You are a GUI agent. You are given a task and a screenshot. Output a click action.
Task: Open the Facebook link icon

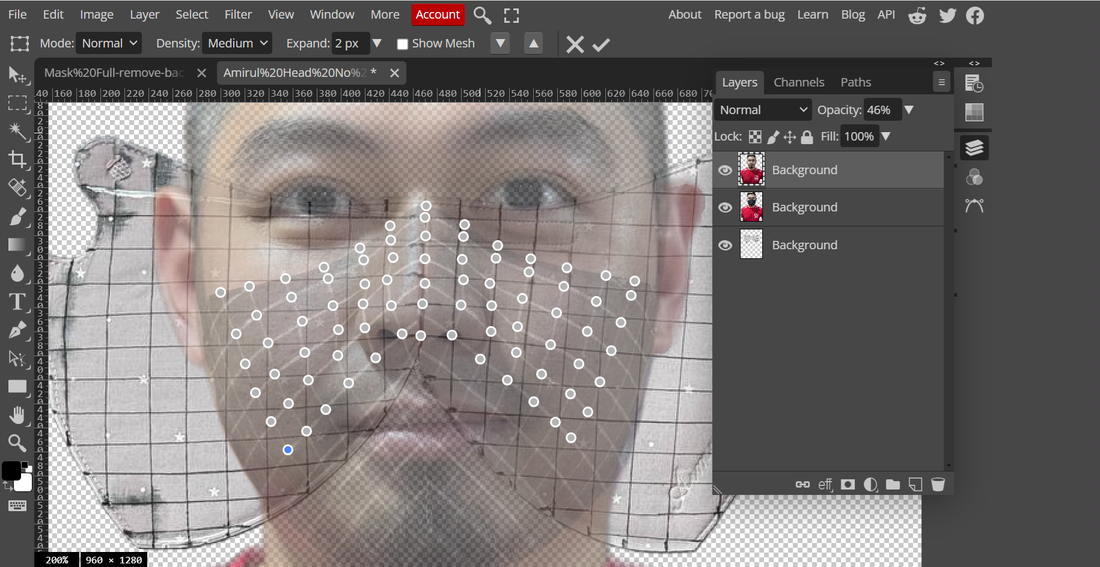[x=975, y=15]
